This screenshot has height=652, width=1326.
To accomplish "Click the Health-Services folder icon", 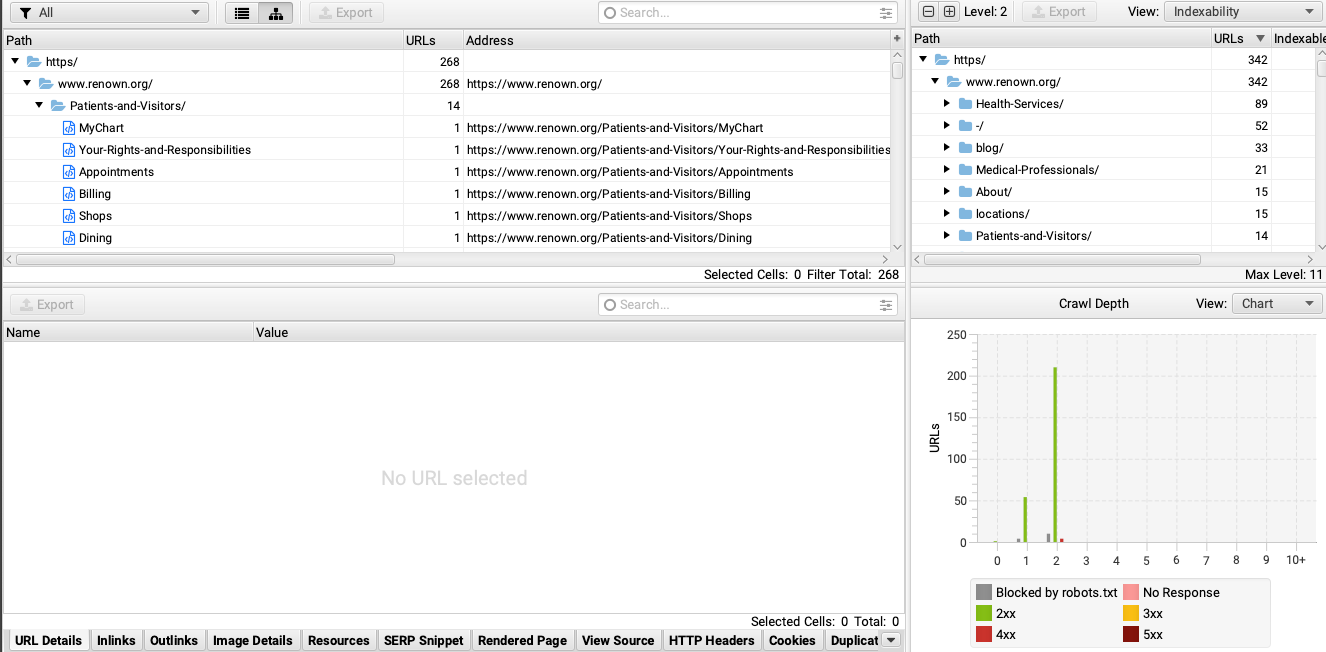I will [965, 104].
